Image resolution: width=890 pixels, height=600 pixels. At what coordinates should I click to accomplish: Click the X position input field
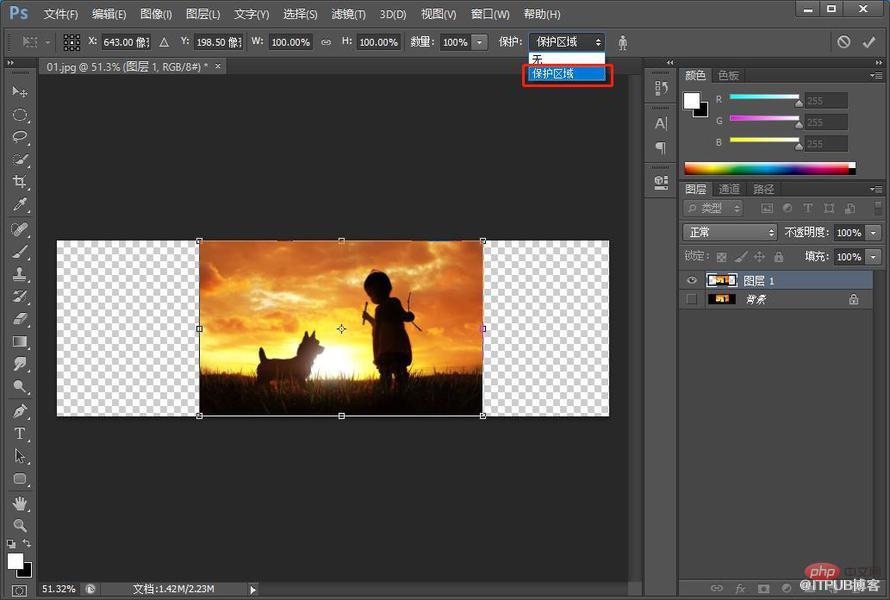pyautogui.click(x=126, y=42)
